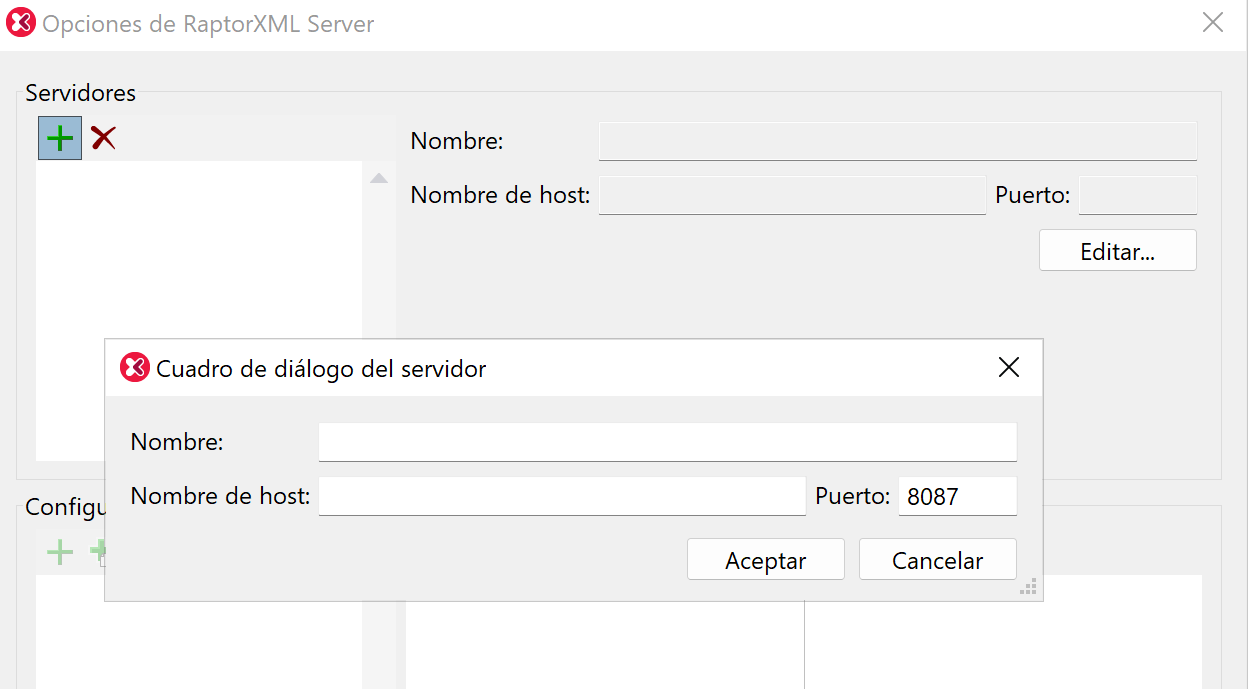Open the Editar... dialog
Screen dimensions: 1254x689
[1117, 250]
